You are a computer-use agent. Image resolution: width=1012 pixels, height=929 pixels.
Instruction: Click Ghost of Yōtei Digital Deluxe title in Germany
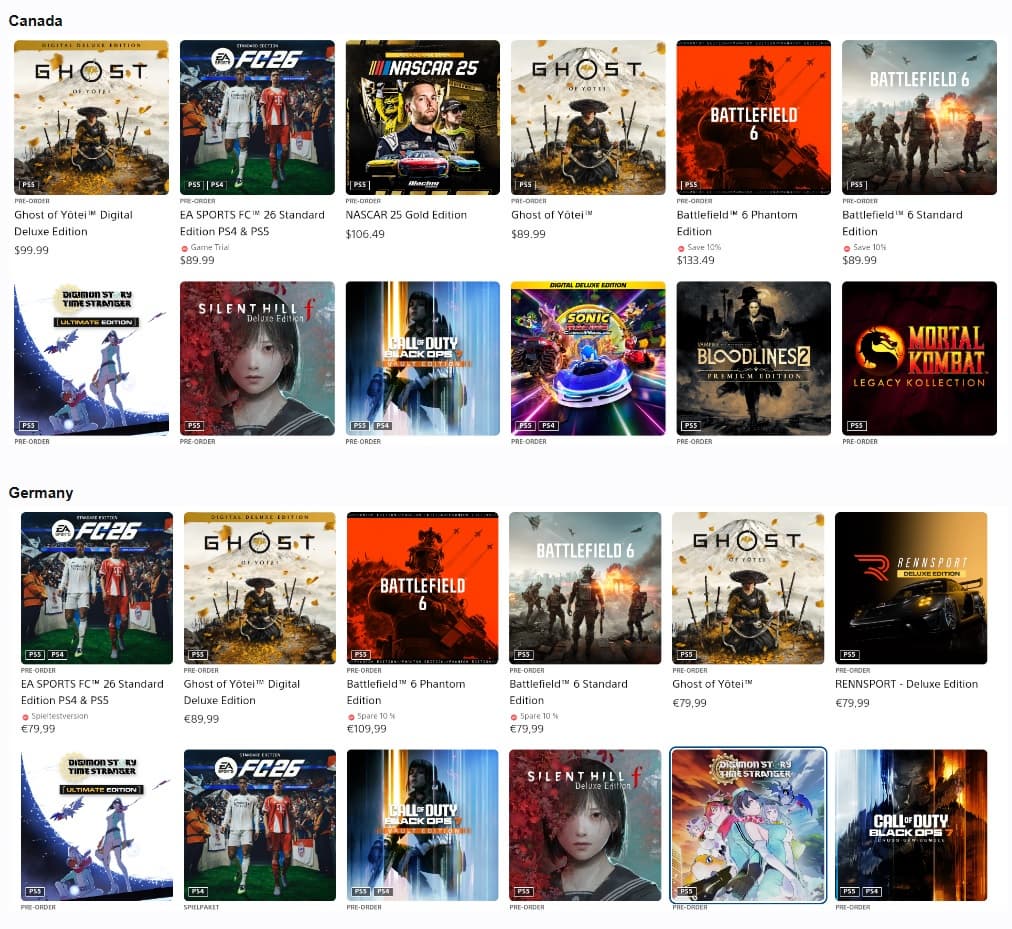tap(242, 692)
